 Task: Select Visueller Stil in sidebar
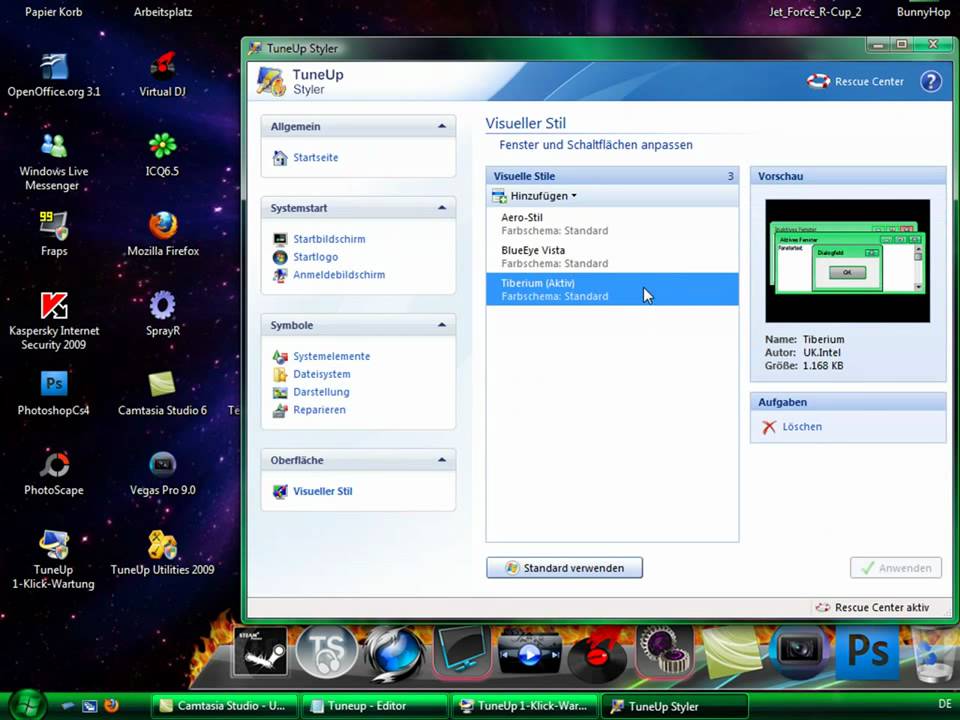[322, 491]
